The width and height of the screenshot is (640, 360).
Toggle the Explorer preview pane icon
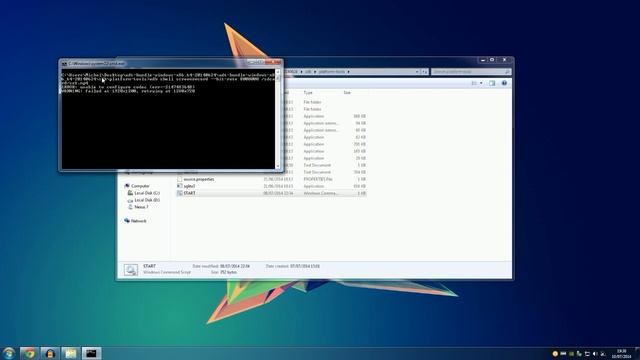pyautogui.click(x=492, y=83)
